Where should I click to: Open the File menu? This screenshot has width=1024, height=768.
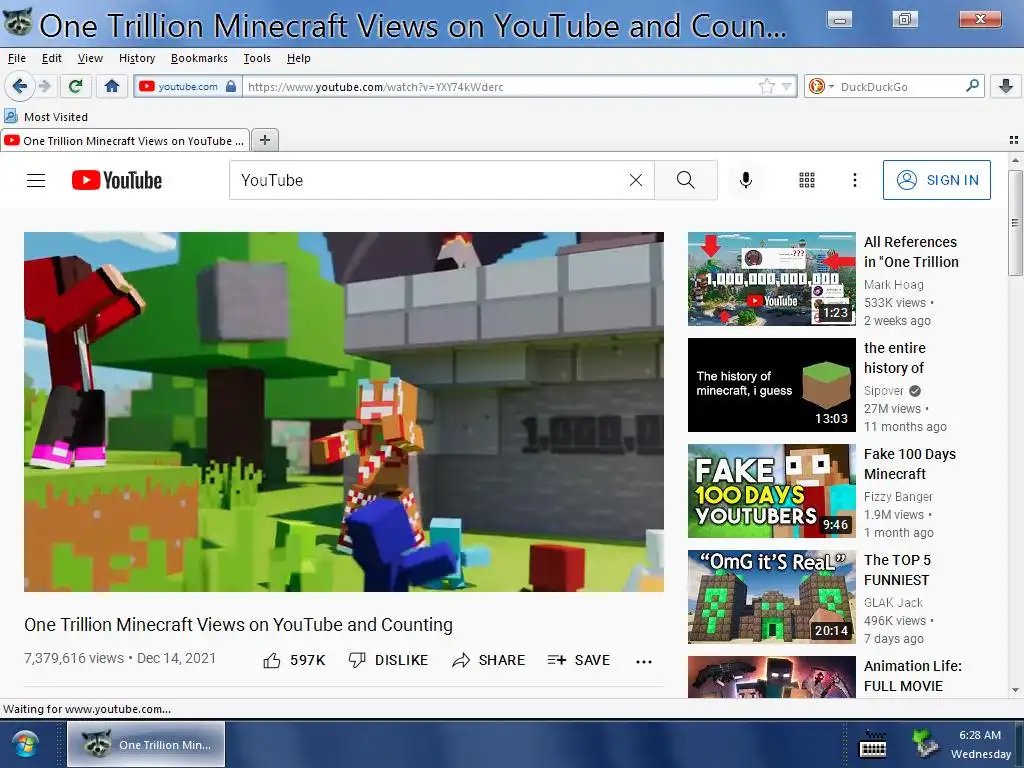[17, 58]
